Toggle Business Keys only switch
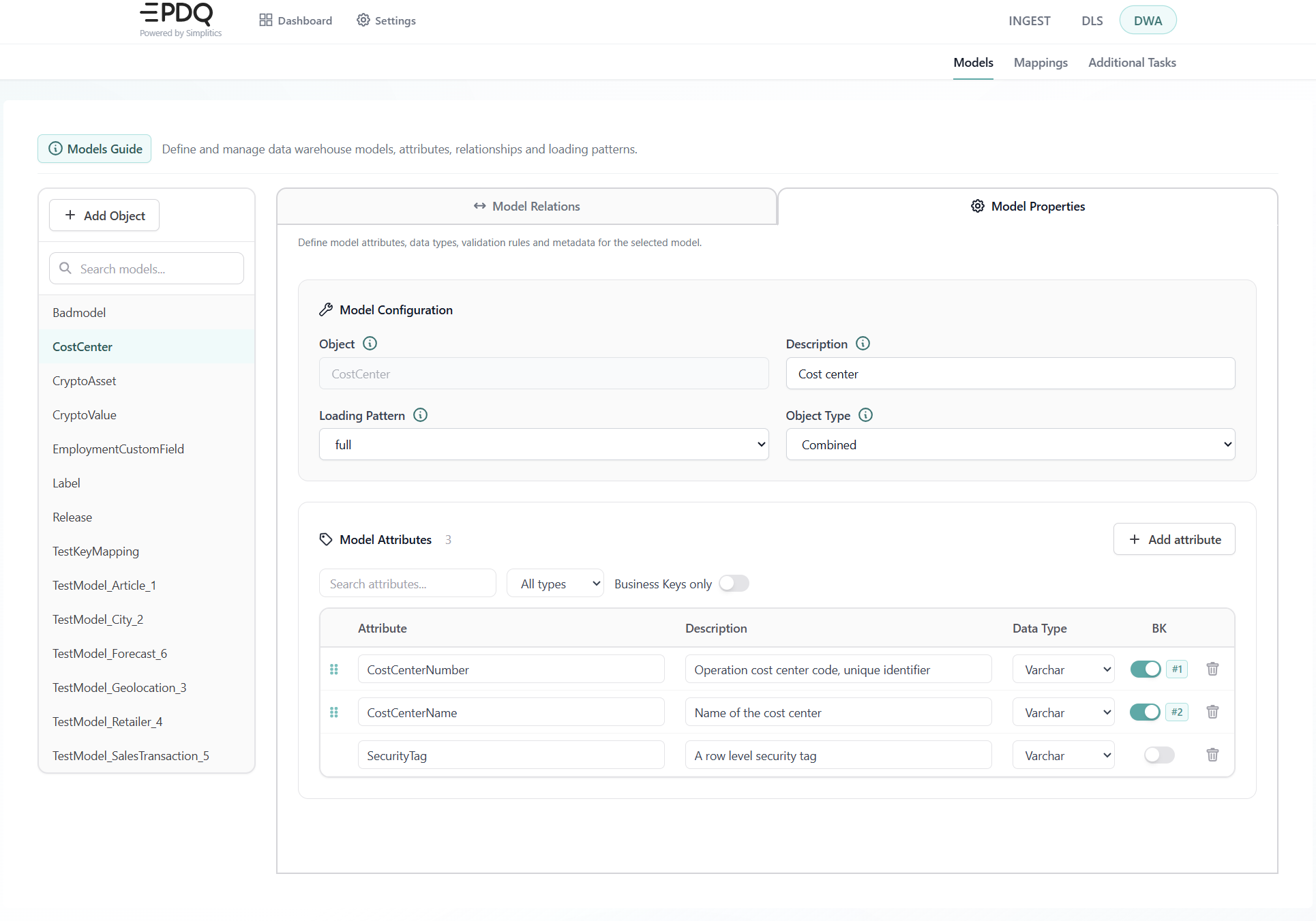This screenshot has height=921, width=1316. (734, 584)
